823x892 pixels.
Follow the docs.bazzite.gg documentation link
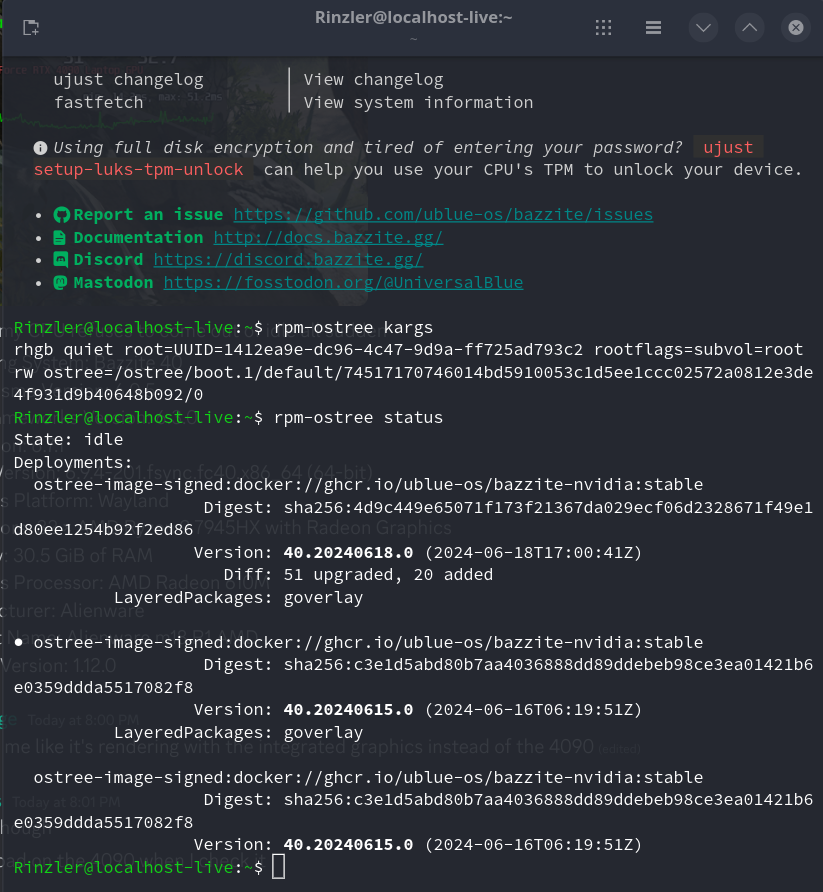point(328,237)
